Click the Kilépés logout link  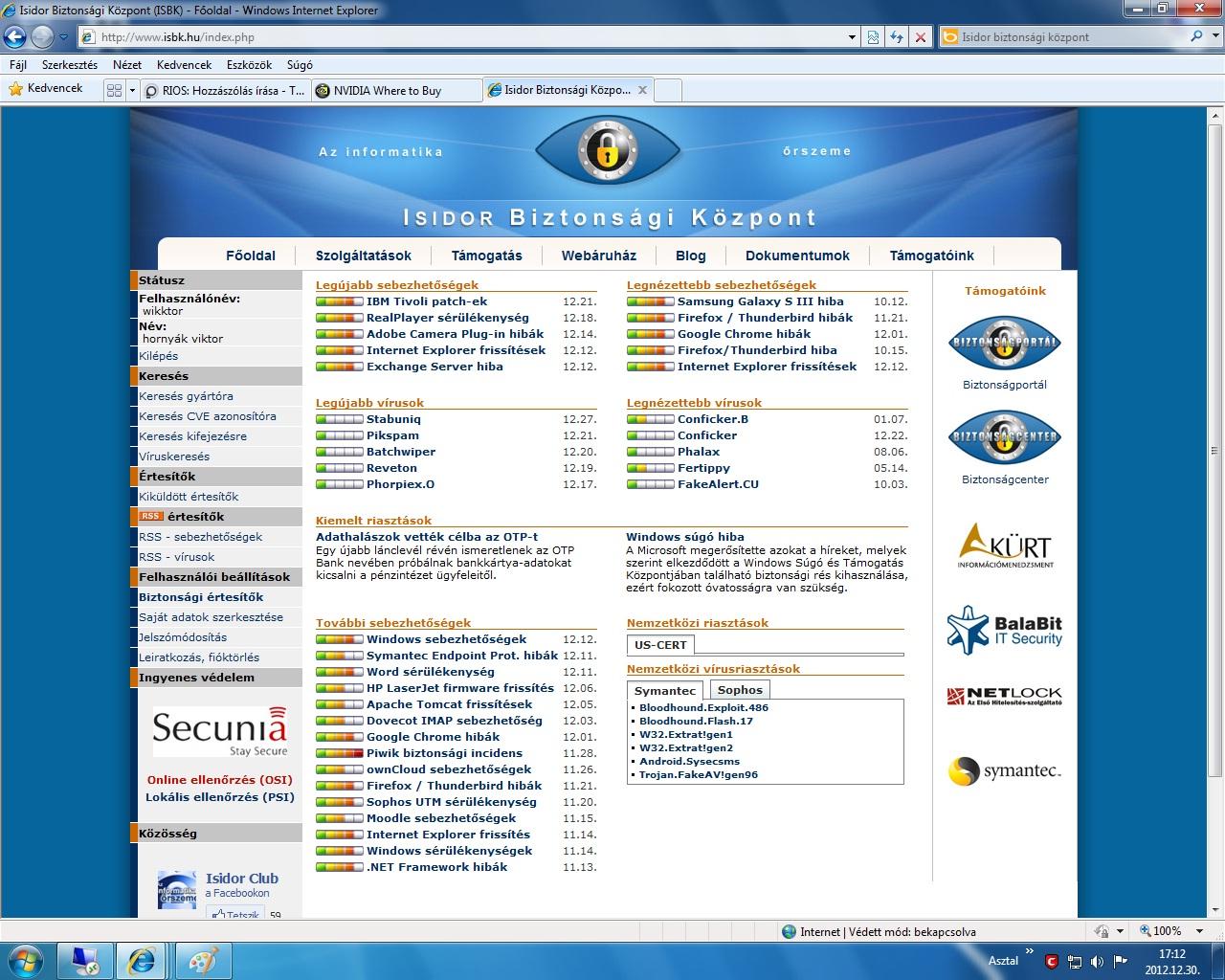pyautogui.click(x=159, y=356)
